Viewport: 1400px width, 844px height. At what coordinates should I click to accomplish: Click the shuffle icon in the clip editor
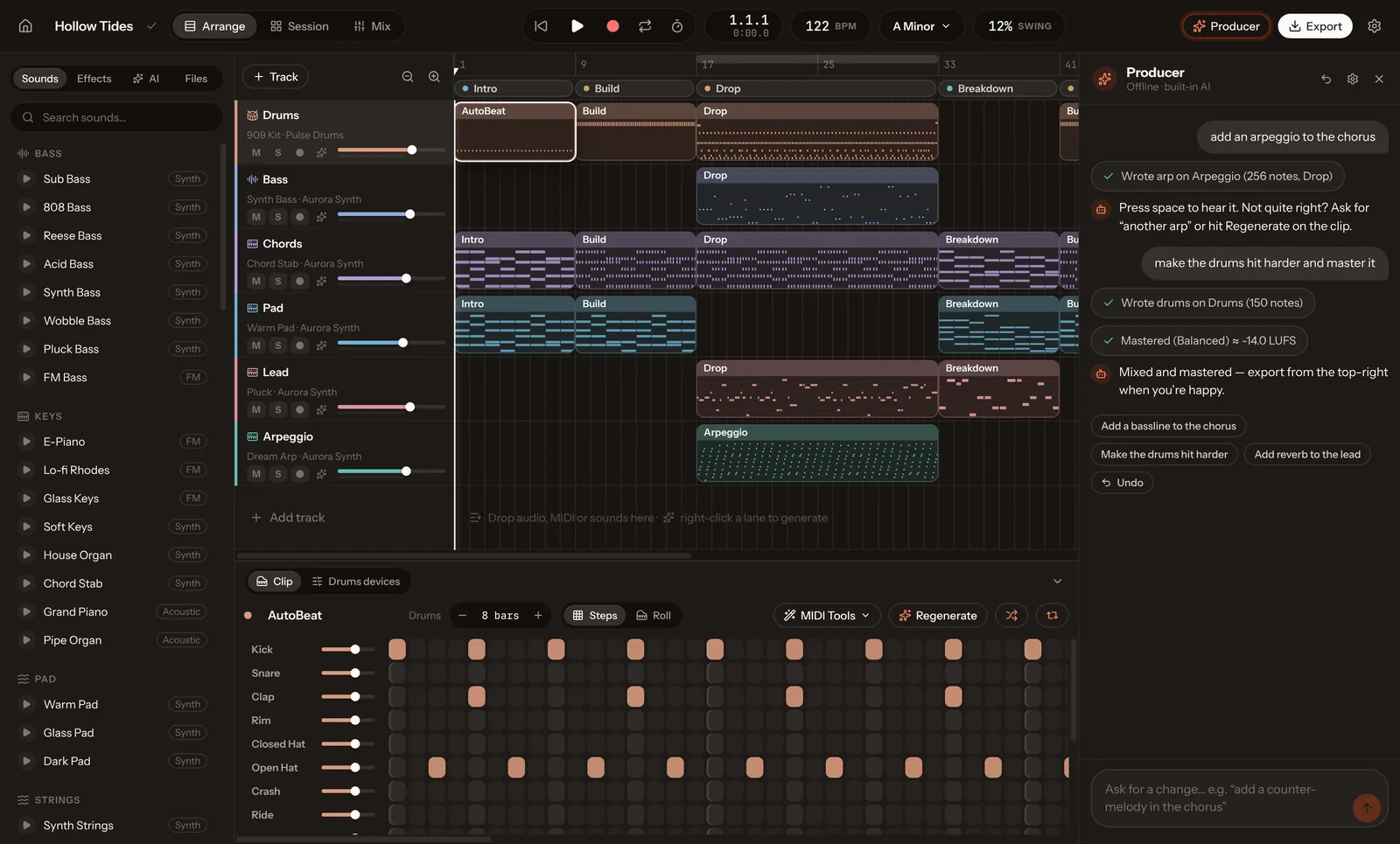point(1011,616)
